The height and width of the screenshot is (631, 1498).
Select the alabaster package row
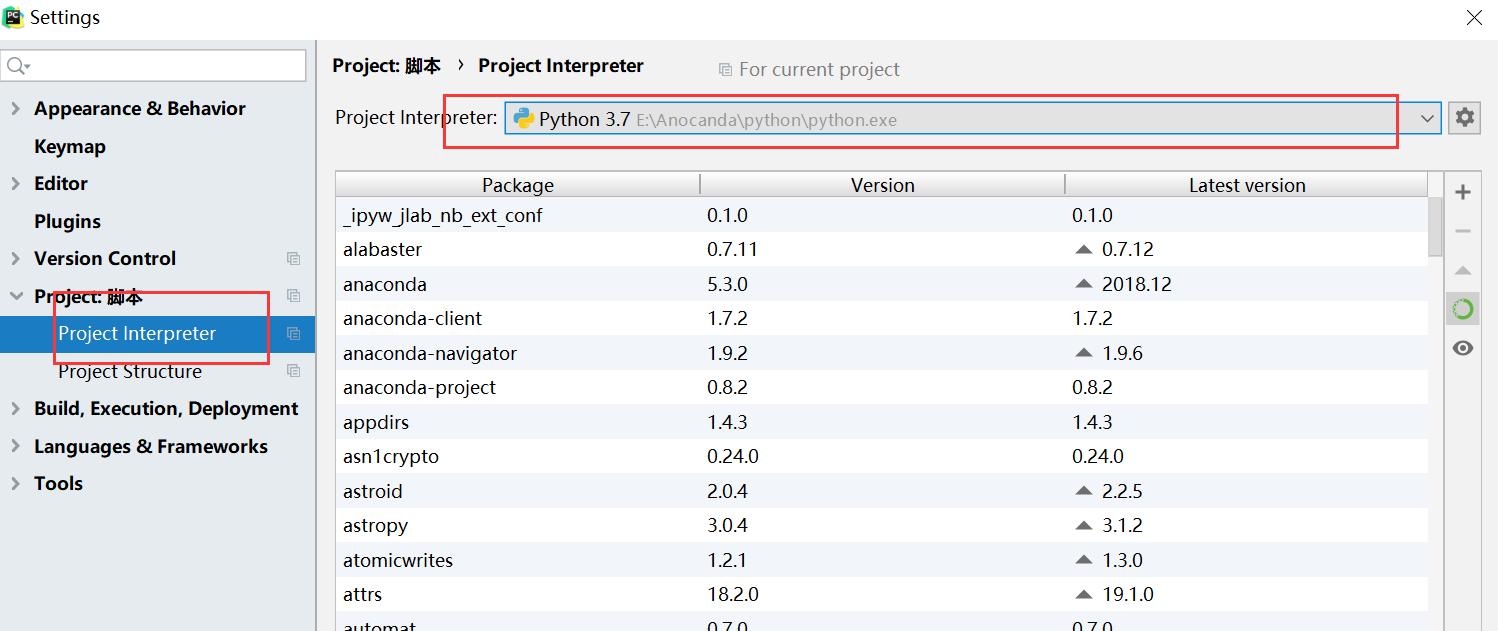(x=881, y=249)
